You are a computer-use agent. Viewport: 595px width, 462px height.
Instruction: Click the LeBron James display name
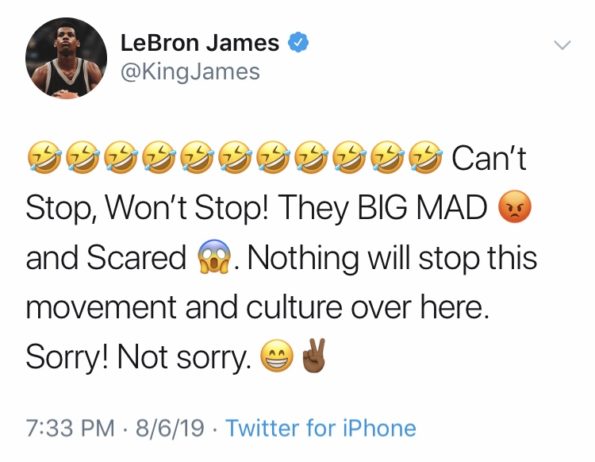(200, 42)
